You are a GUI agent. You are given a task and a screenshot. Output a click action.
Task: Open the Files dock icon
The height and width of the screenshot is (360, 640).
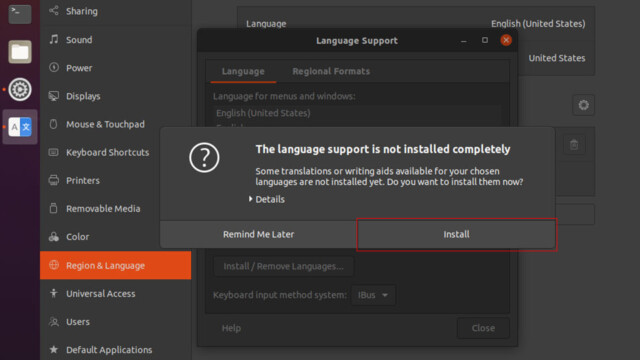[20, 52]
